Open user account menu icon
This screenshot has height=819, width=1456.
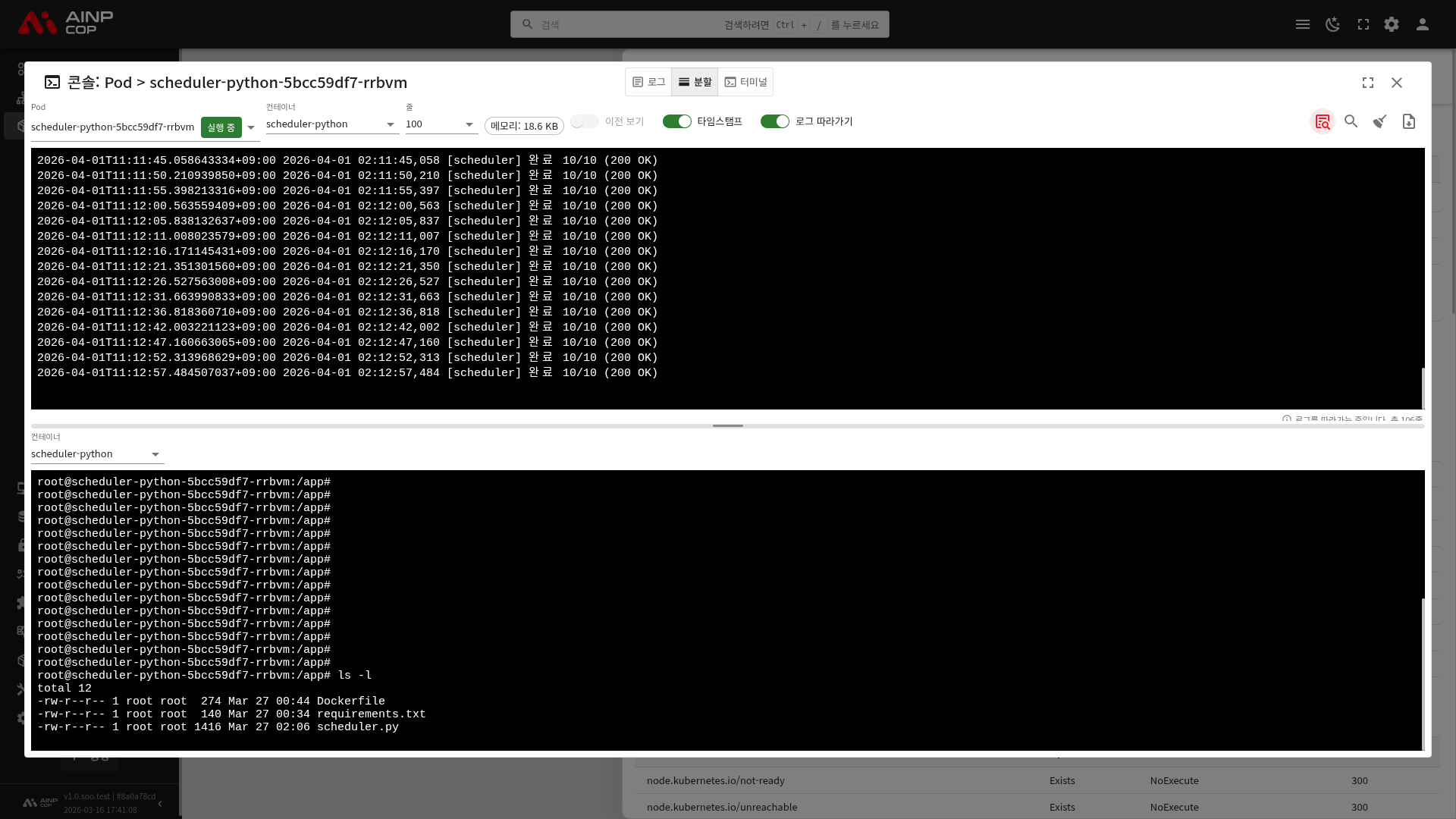[1423, 24]
